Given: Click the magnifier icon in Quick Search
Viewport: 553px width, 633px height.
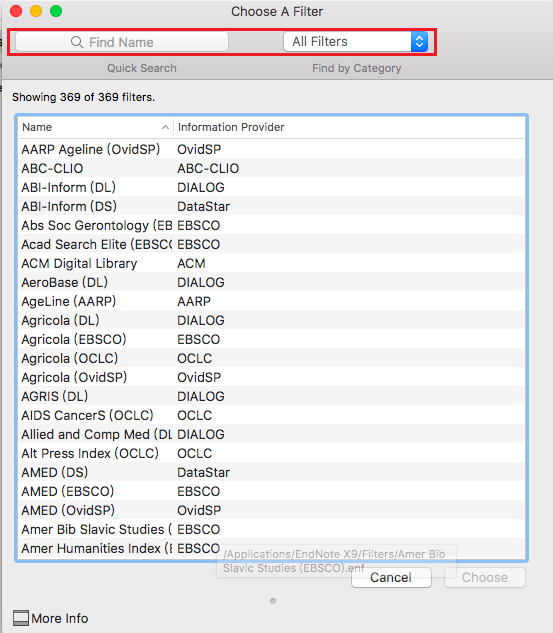Looking at the screenshot, I should tap(77, 42).
